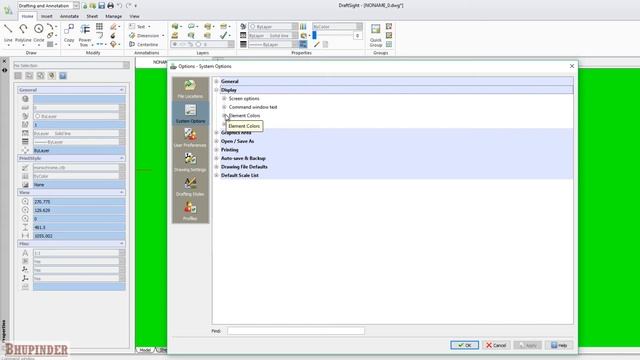Viewport: 640px width, 360px height.
Task: Open the Manage ribbon tab
Action: pyautogui.click(x=113, y=16)
